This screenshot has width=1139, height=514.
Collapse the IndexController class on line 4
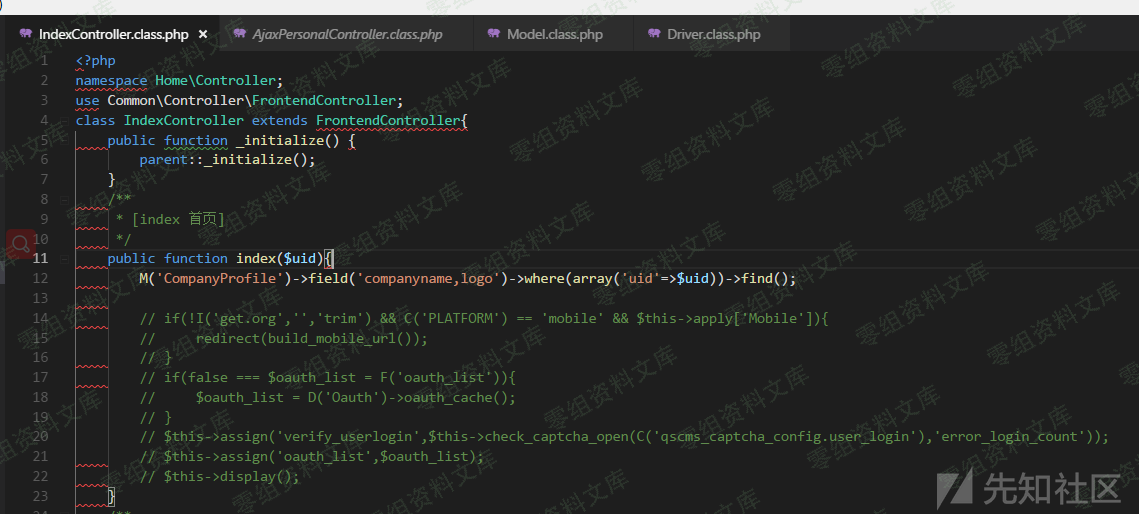tap(62, 120)
